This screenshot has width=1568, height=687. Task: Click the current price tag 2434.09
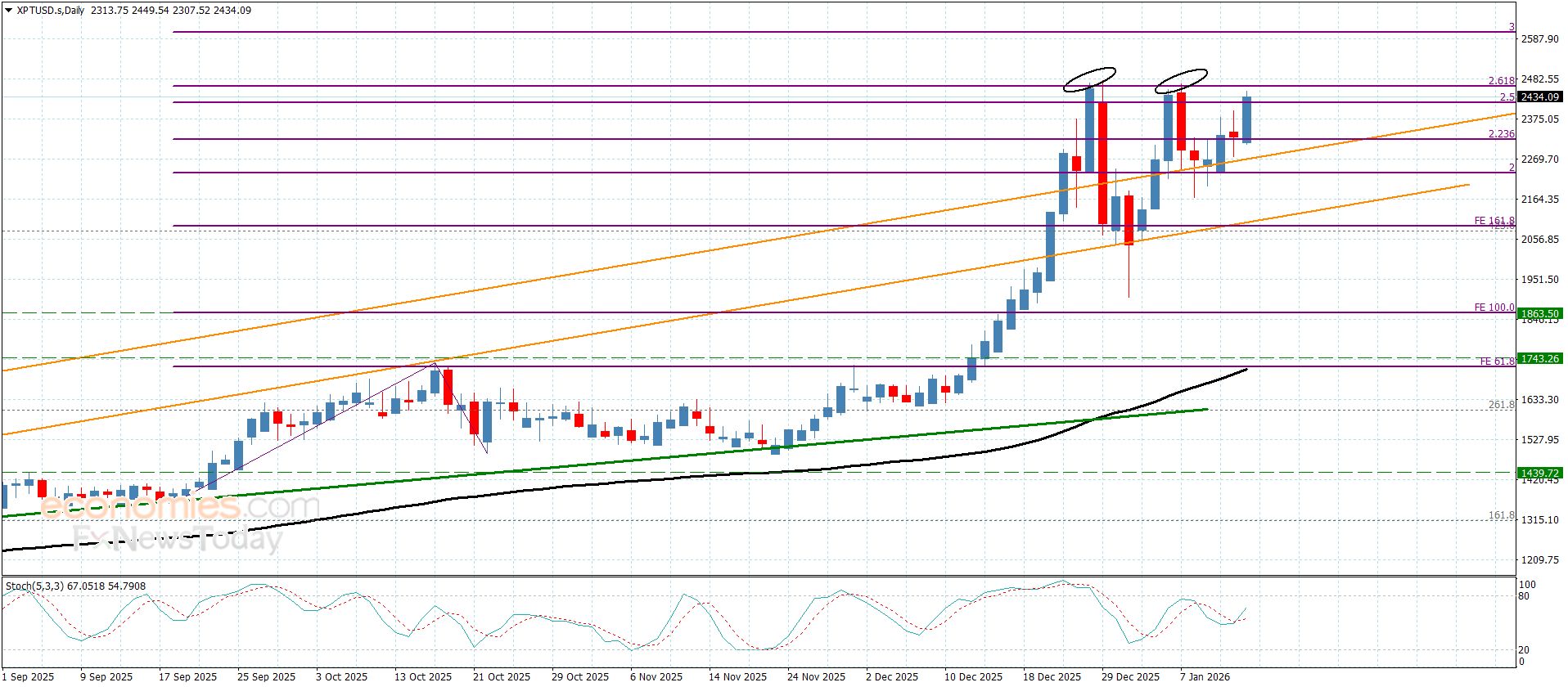[1539, 97]
